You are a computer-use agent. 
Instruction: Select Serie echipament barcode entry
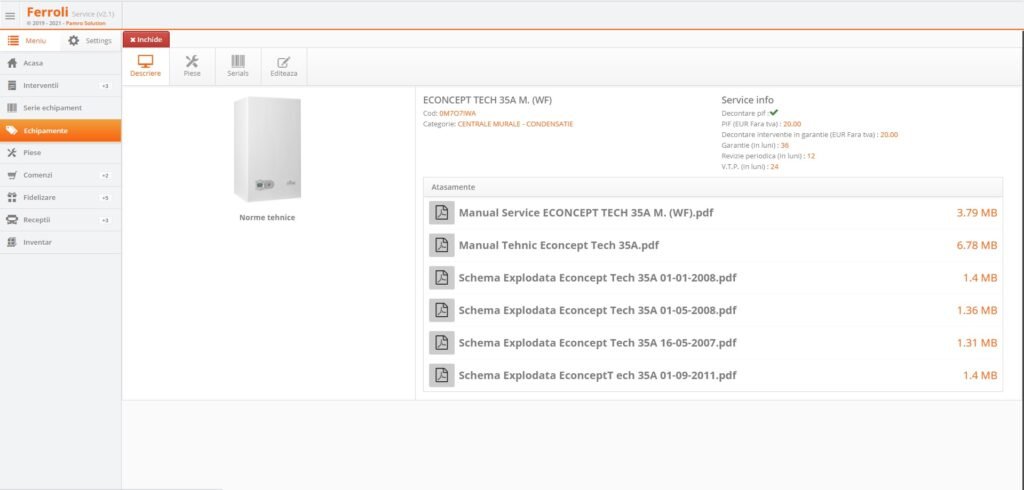[51, 108]
